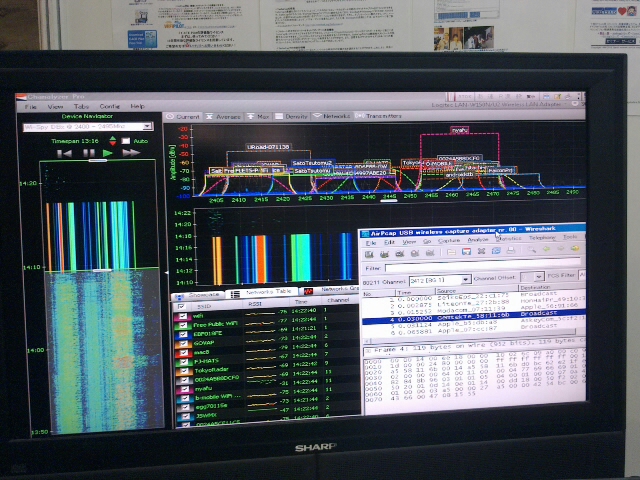Click Wireshark's start capture toolbar icon
640x480 pixels.
coord(400,253)
